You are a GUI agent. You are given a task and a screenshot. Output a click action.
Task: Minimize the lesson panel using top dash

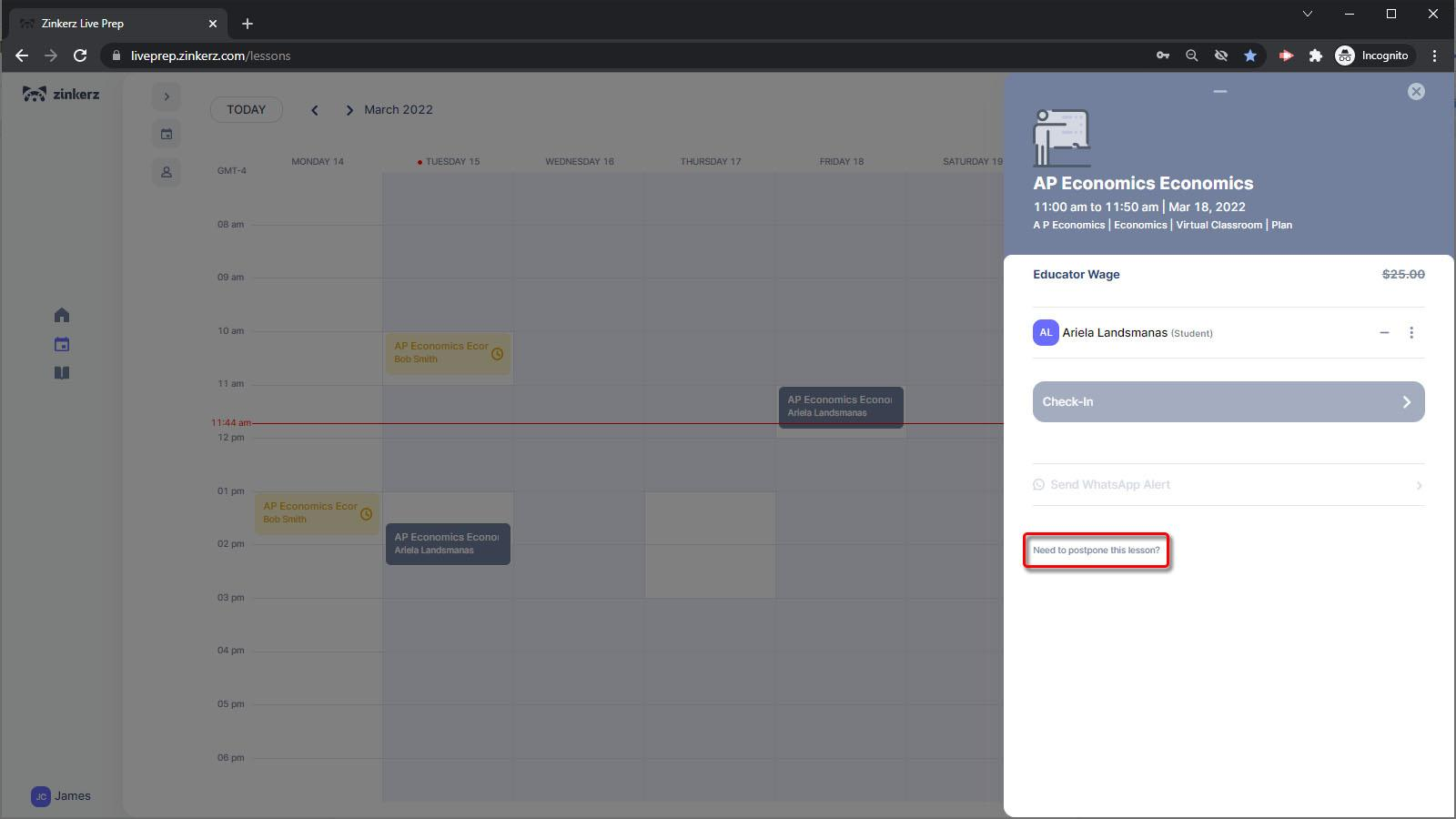pyautogui.click(x=1220, y=91)
